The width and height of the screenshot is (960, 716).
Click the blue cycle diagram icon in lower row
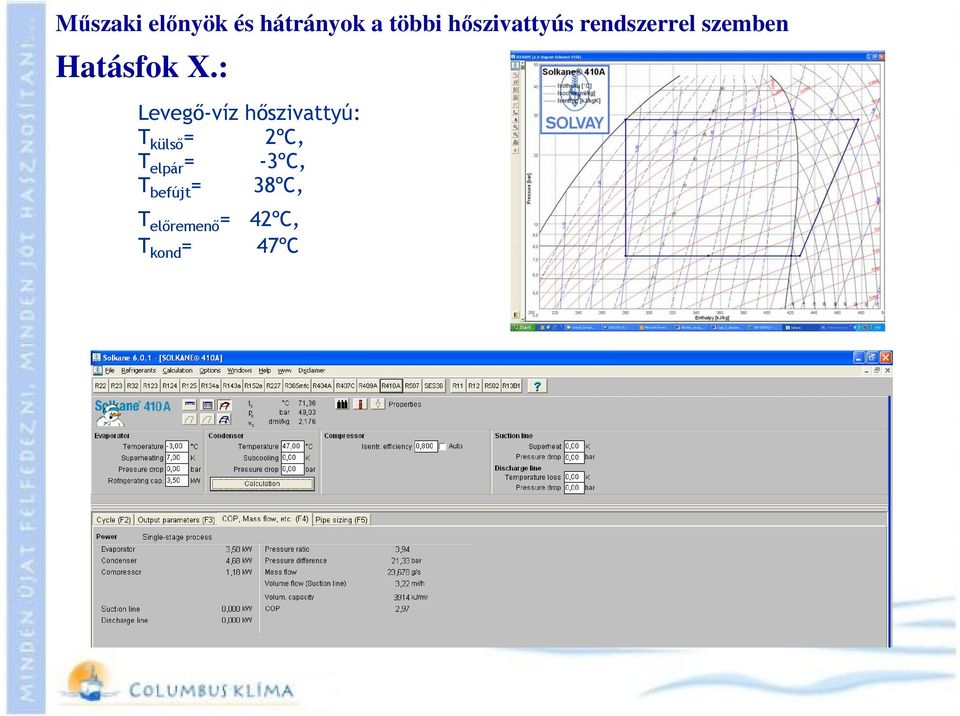coord(225,419)
